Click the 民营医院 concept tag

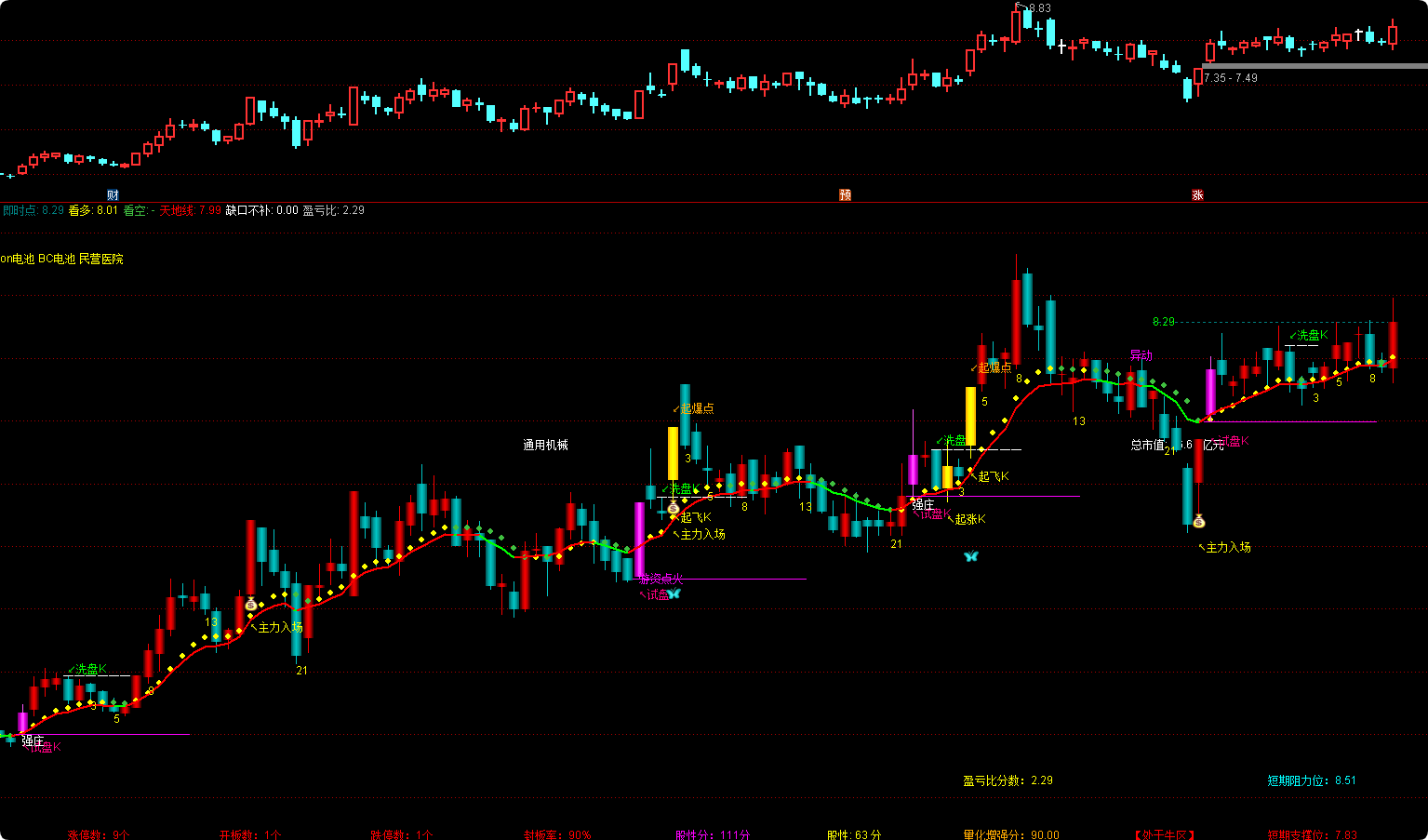(100, 259)
